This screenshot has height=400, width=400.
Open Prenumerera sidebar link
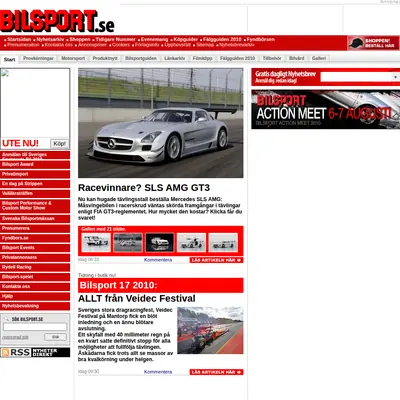(35, 228)
